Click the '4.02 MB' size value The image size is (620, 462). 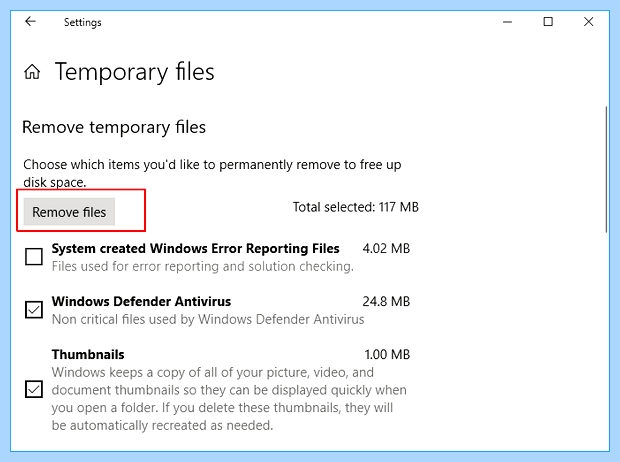[x=386, y=248]
